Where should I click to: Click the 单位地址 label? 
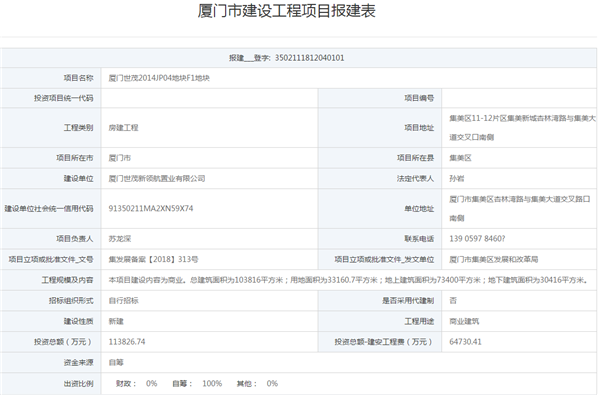(419, 209)
